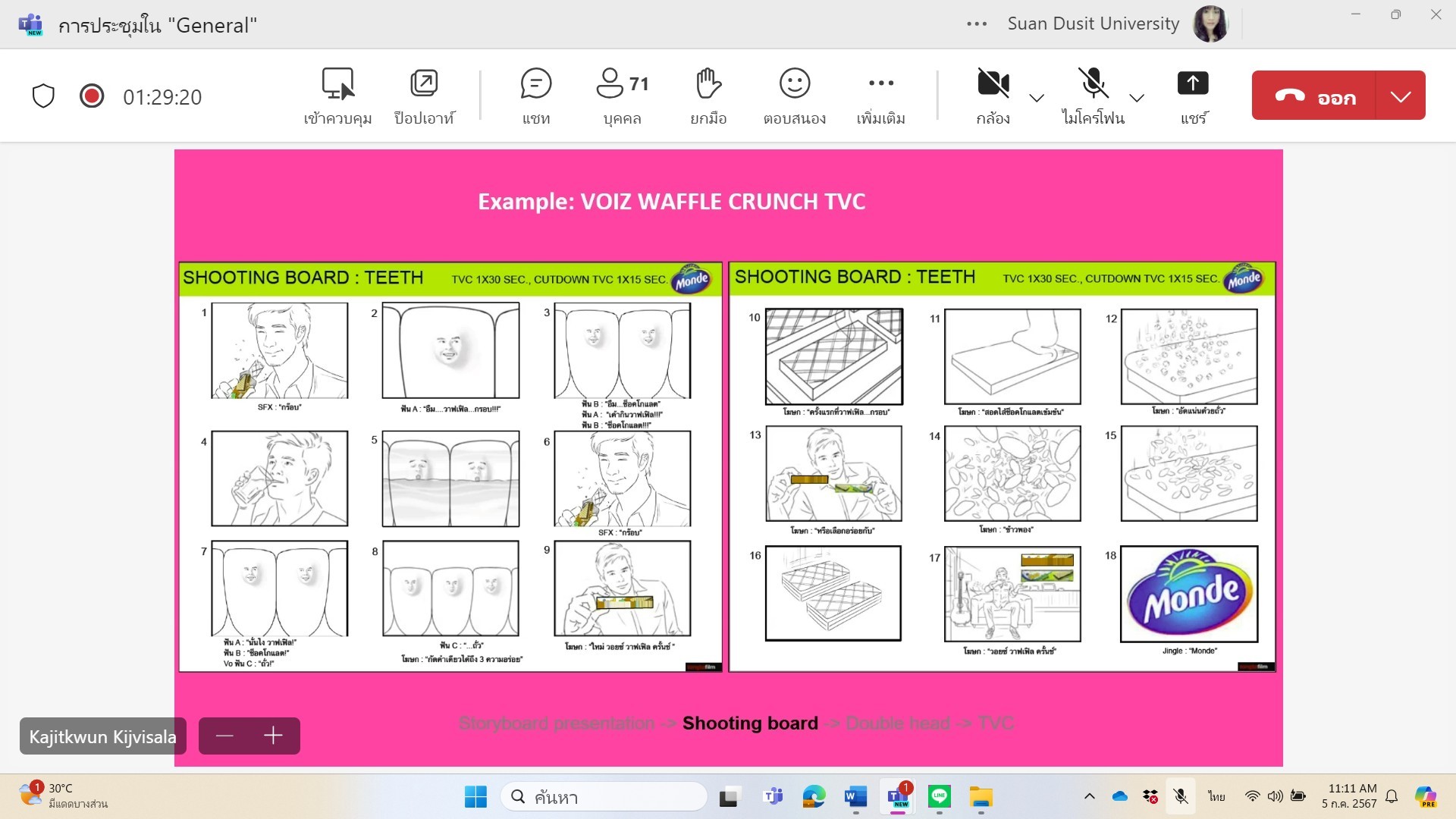Open the notification bell icon
Viewport: 1456px width, 819px height.
tap(1392, 796)
